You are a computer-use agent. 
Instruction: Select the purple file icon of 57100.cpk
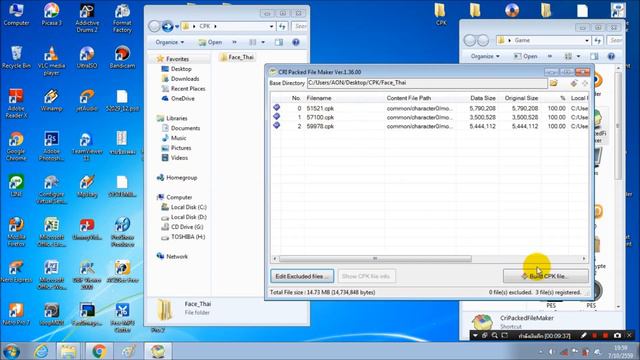[x=276, y=117]
